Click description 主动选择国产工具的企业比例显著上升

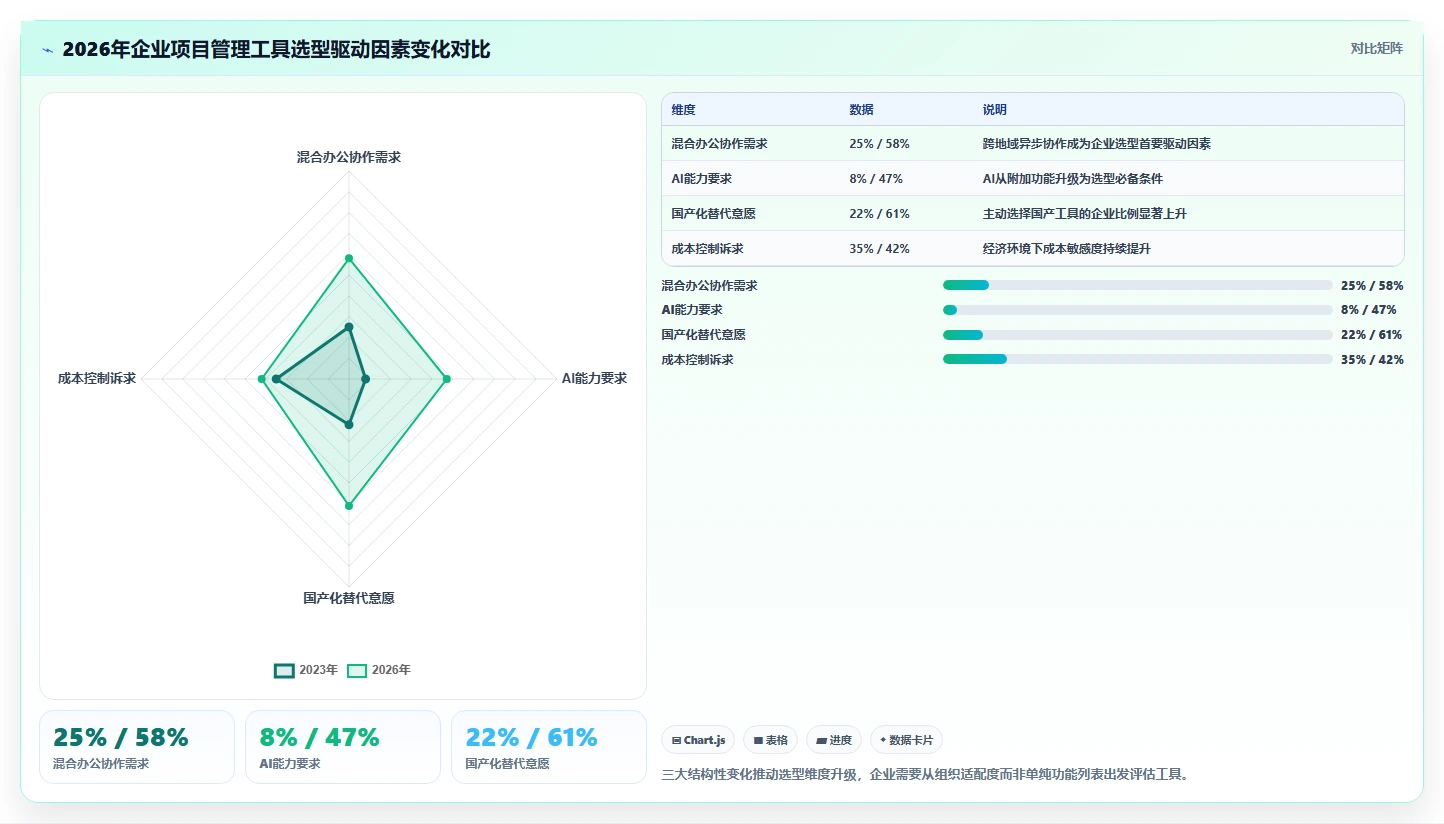[x=1085, y=214]
